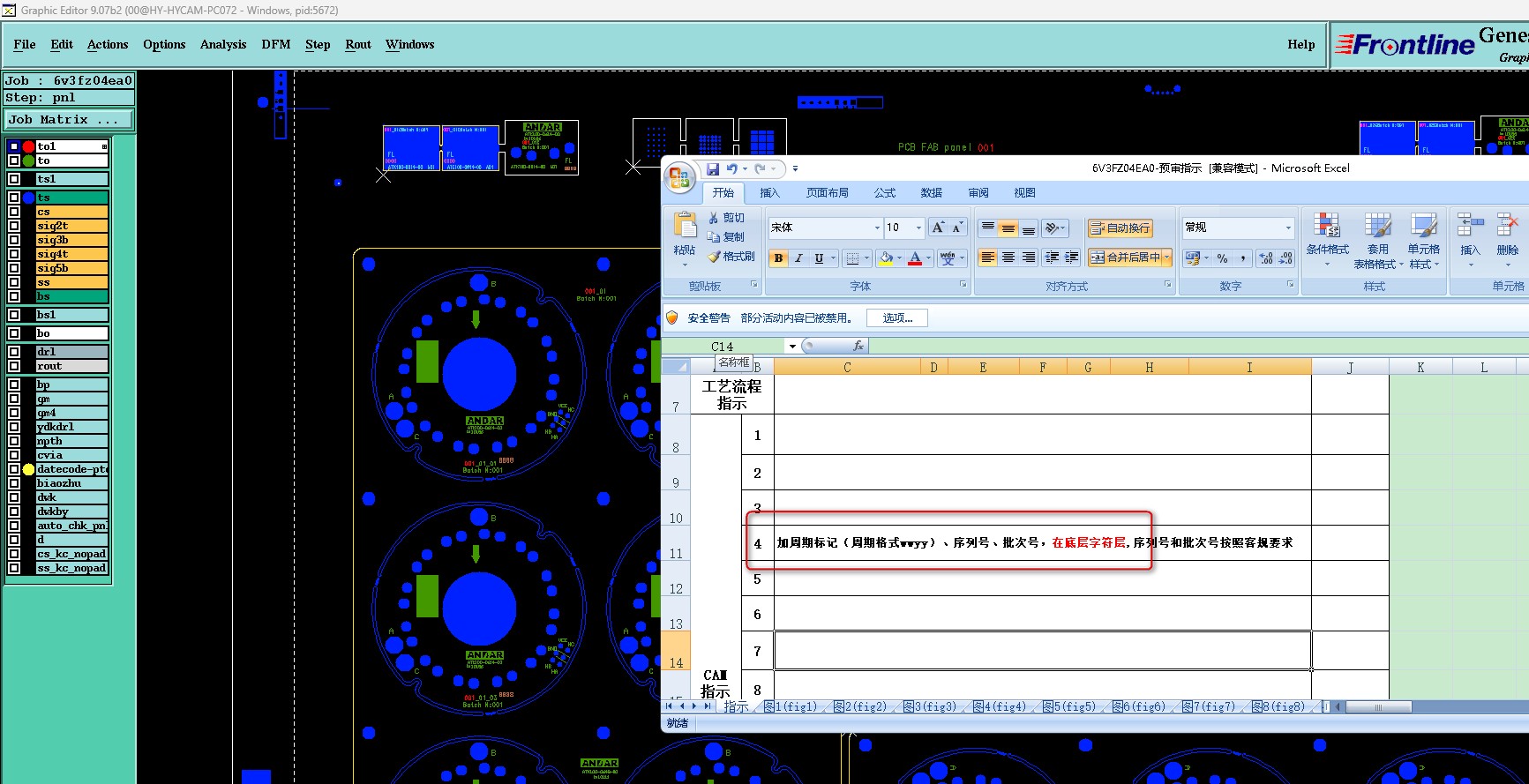Click red color dot of layer to1

[28, 146]
